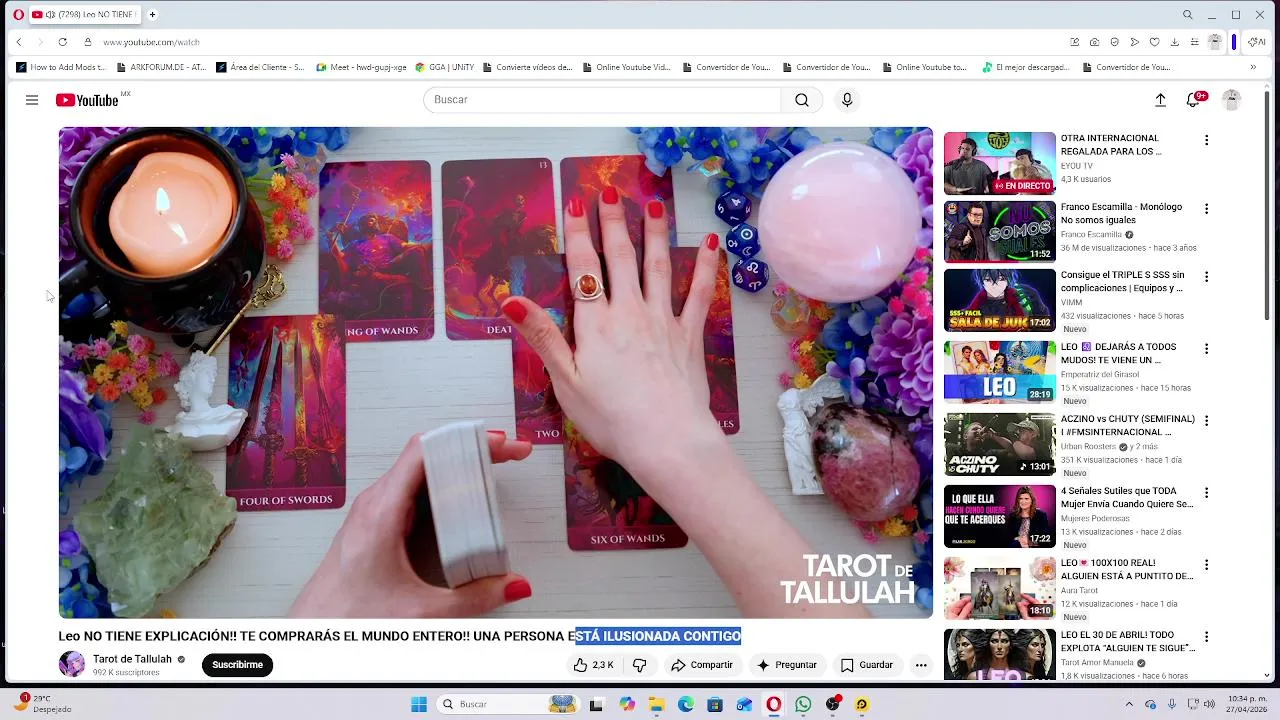Click Opera edit/pinboard icon in address bar
1280x720 pixels.
click(1075, 42)
